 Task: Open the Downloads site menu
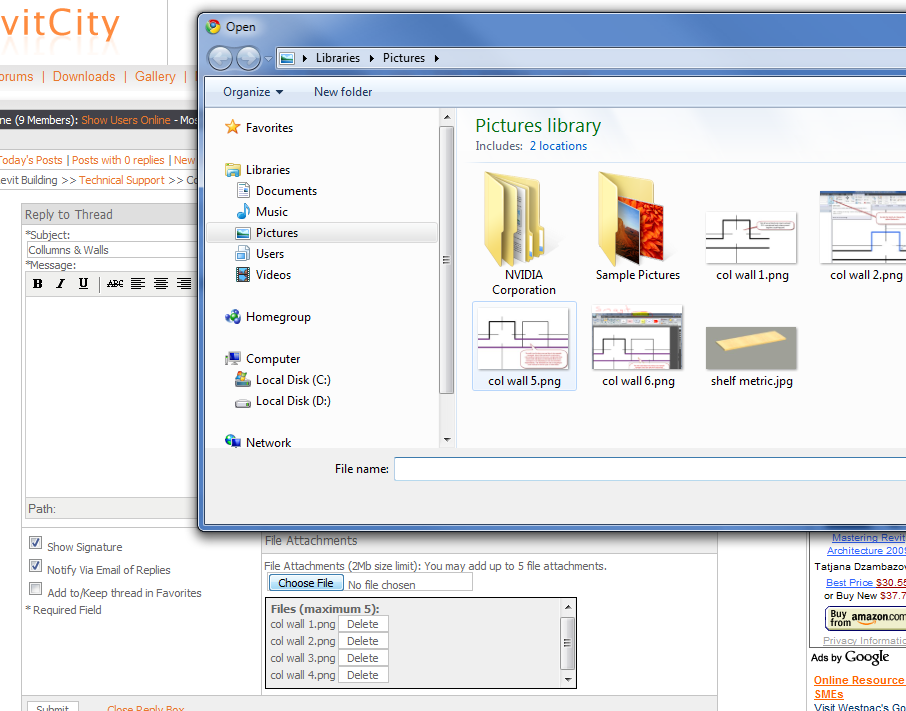84,76
